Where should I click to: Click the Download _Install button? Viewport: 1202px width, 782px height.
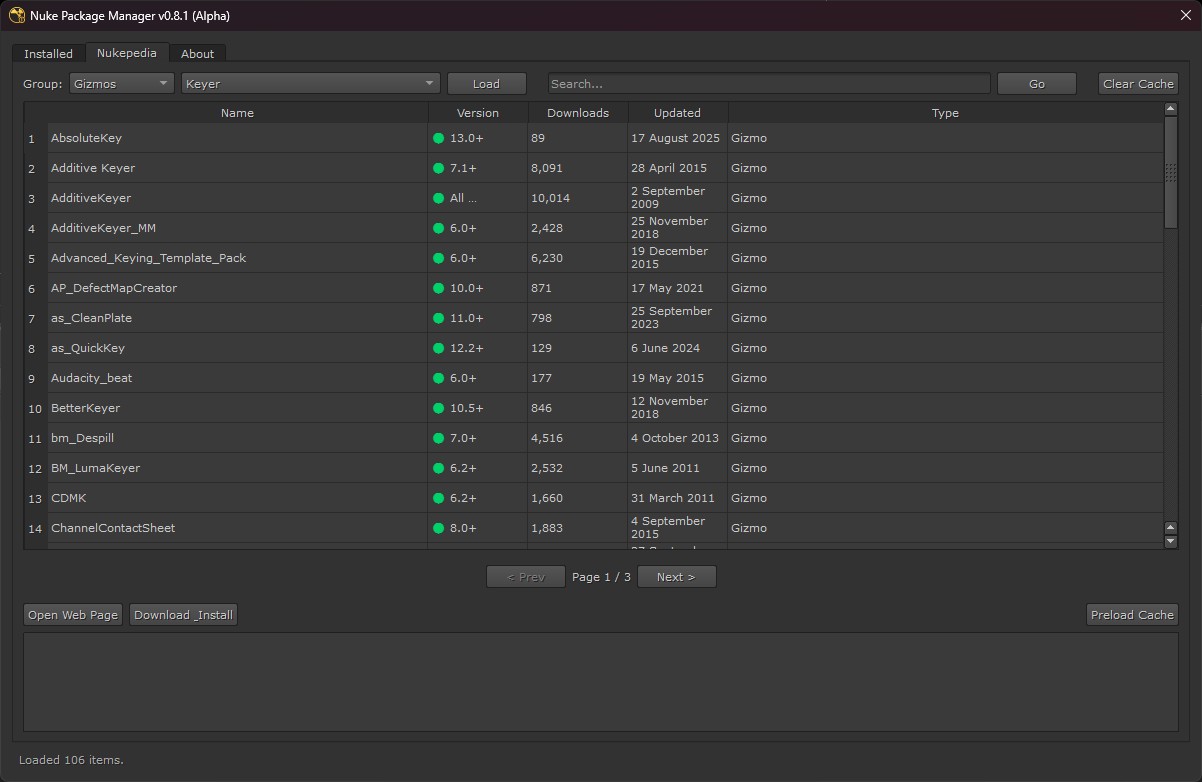183,614
